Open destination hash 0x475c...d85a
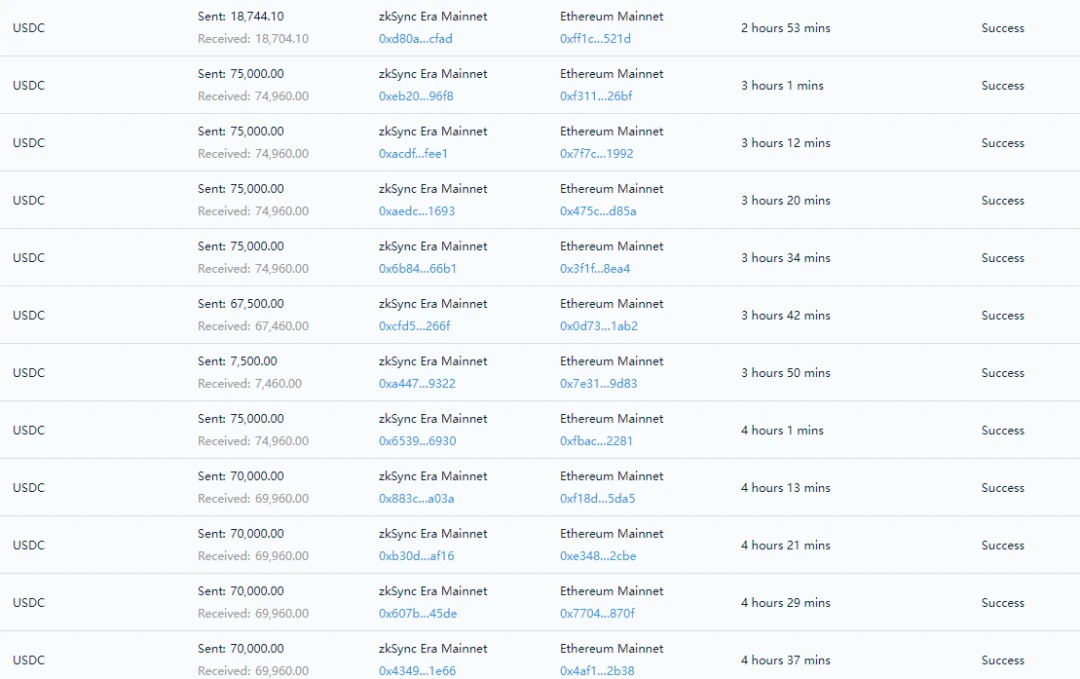Image resolution: width=1080 pixels, height=679 pixels. pos(598,211)
